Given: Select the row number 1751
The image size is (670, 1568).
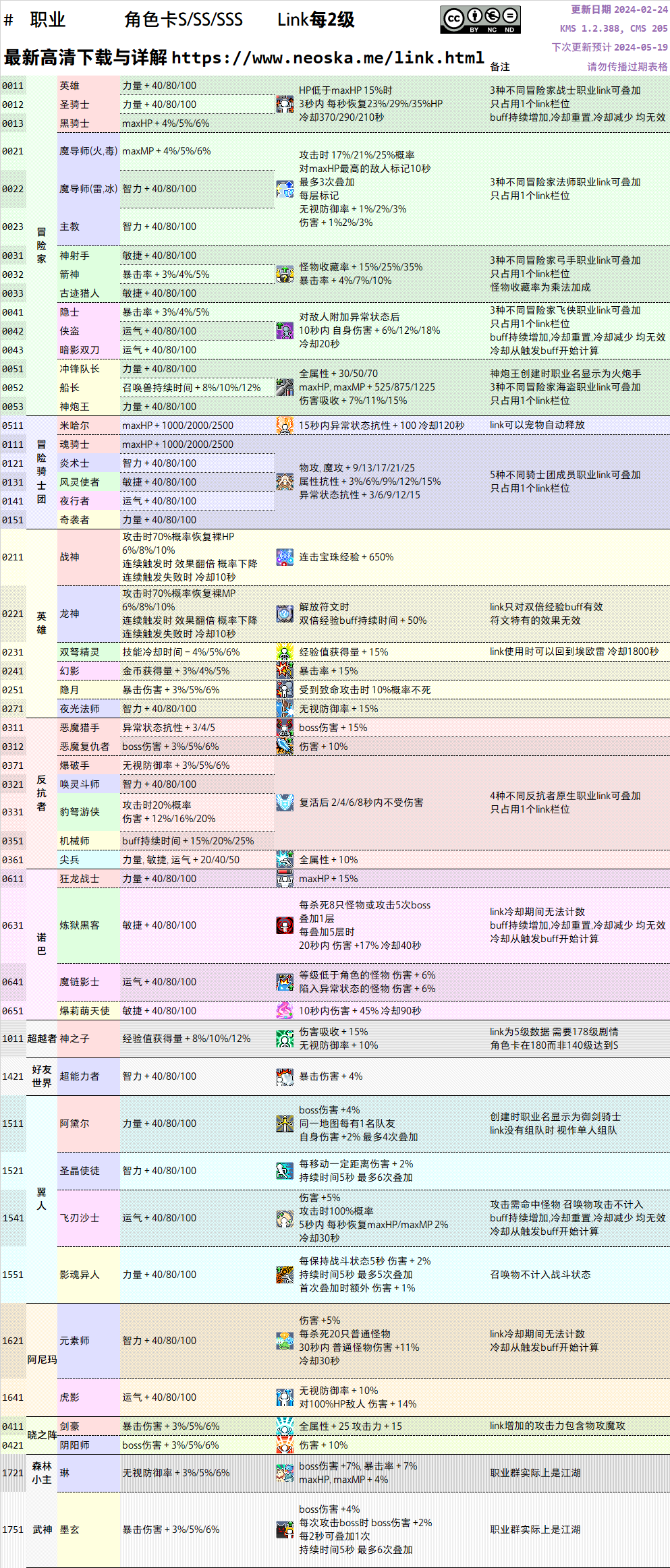Looking at the screenshot, I should (13, 1530).
